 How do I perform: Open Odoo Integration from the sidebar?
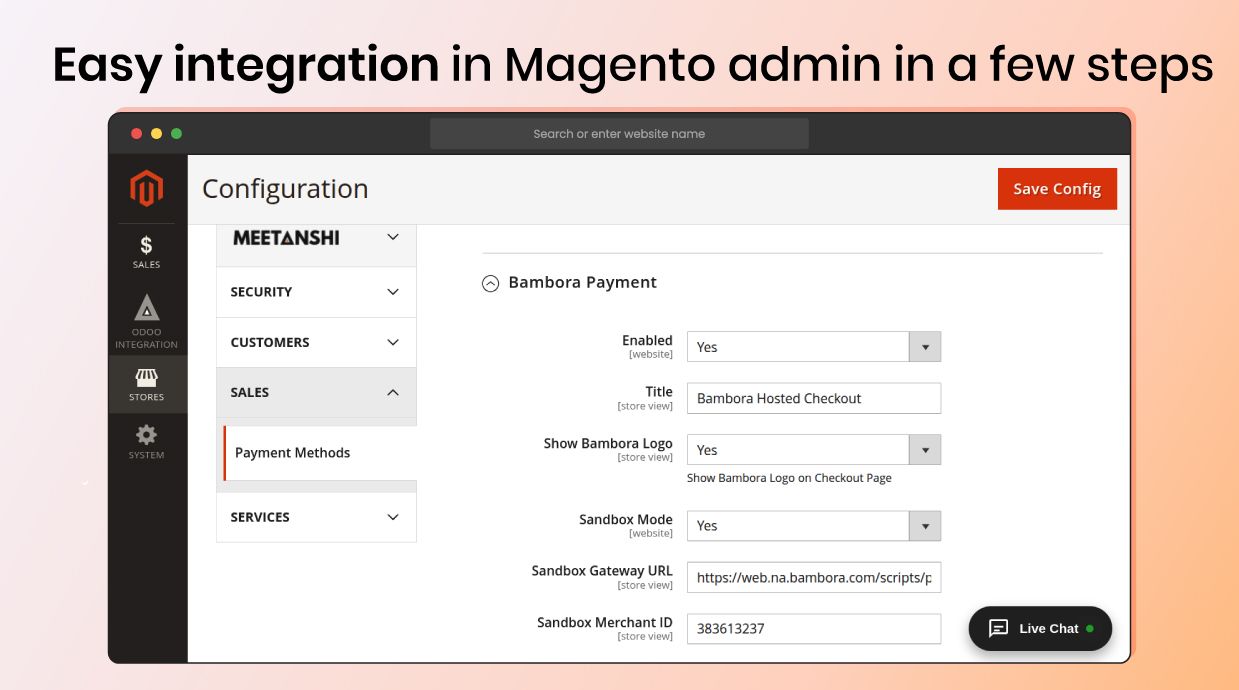tap(146, 317)
